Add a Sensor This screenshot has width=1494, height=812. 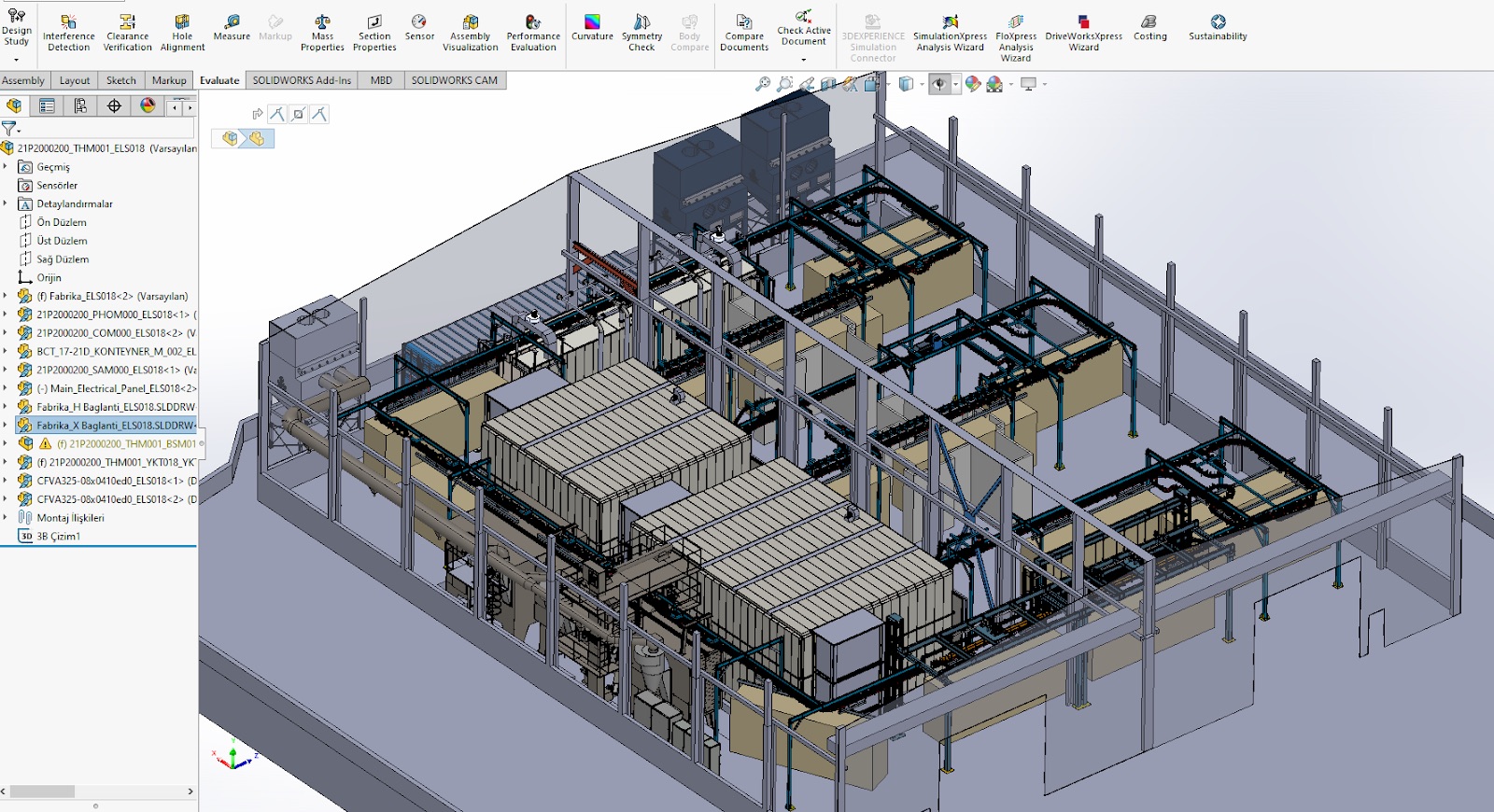click(x=419, y=28)
